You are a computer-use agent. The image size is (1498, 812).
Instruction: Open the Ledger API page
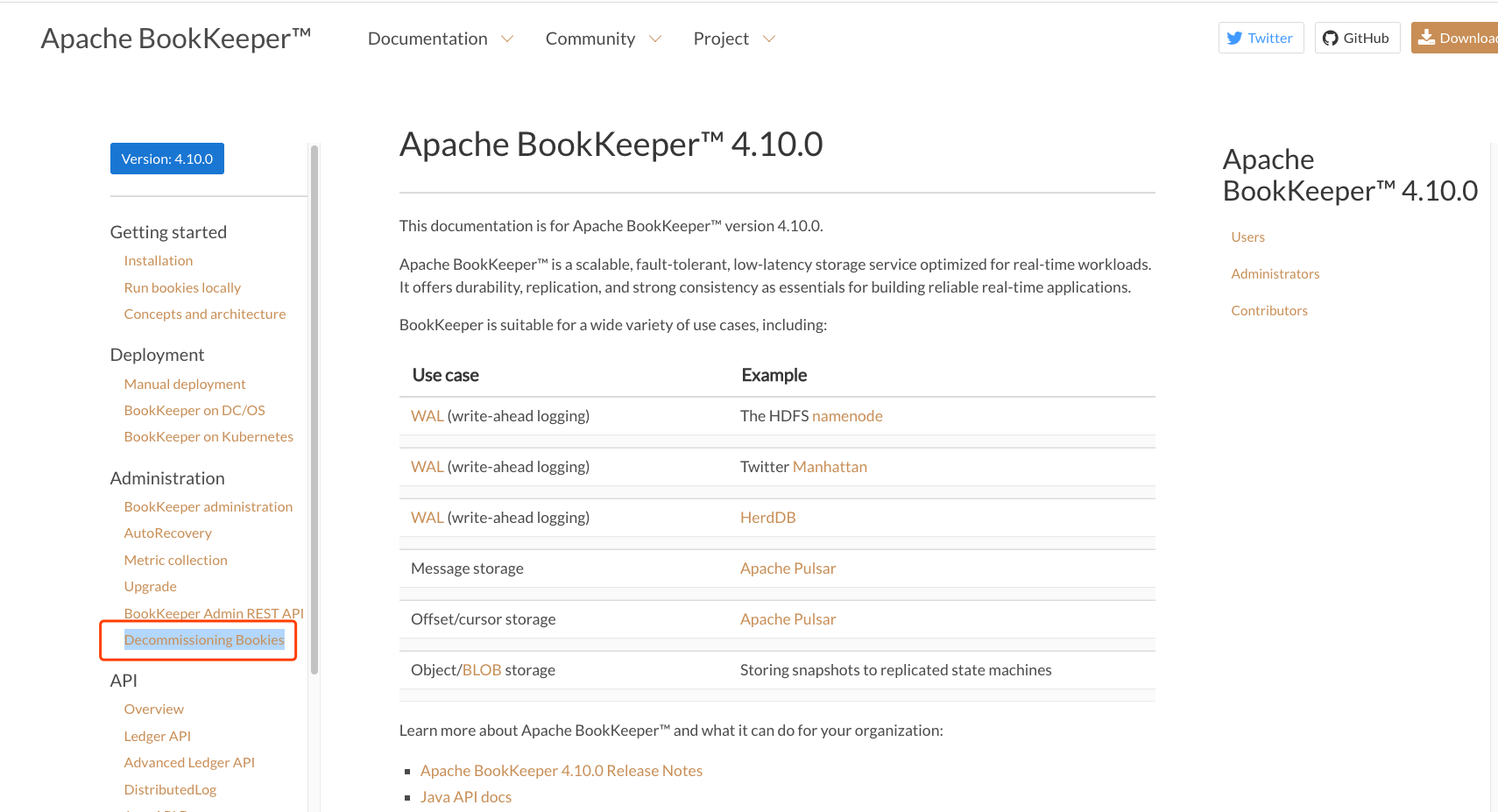[158, 736]
